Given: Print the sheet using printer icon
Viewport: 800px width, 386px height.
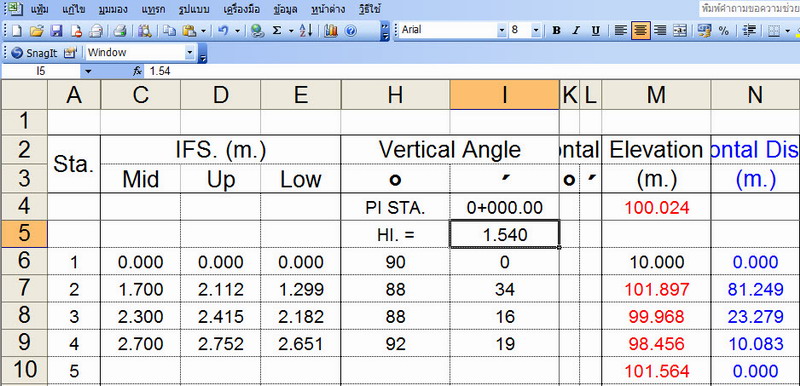Looking at the screenshot, I should click(x=120, y=31).
